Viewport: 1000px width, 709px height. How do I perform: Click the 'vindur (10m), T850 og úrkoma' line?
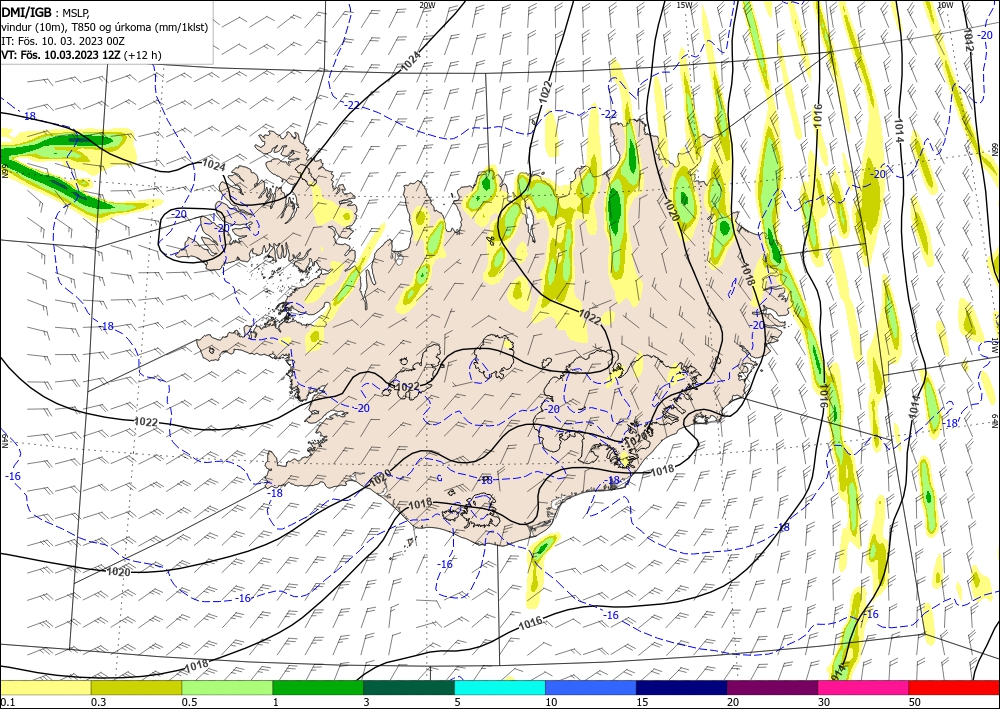click(x=105, y=27)
